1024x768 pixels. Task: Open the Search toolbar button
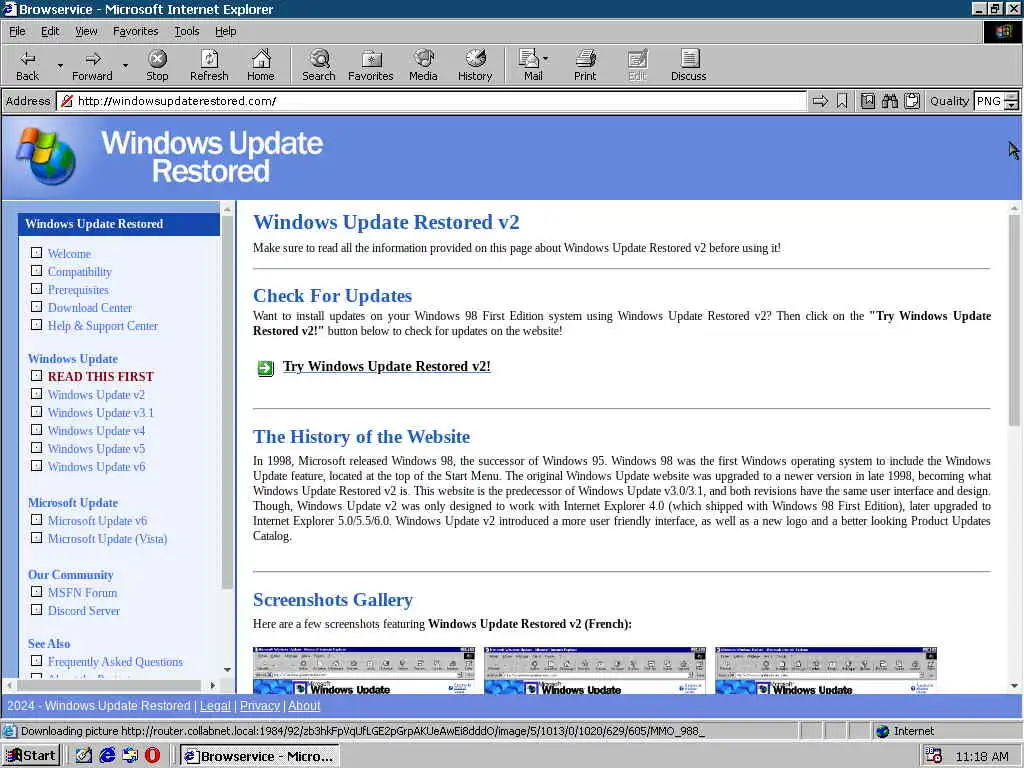tap(319, 65)
